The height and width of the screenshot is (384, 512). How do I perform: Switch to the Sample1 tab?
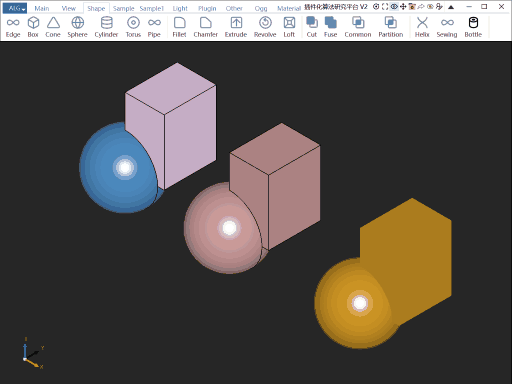click(152, 9)
